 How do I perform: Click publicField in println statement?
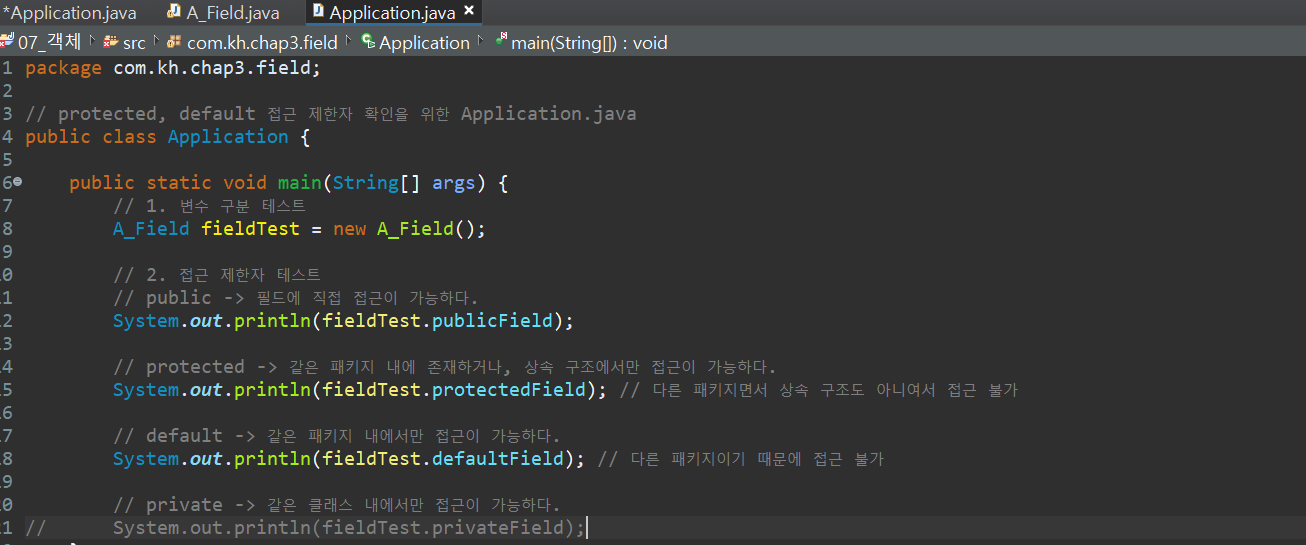click(x=492, y=321)
